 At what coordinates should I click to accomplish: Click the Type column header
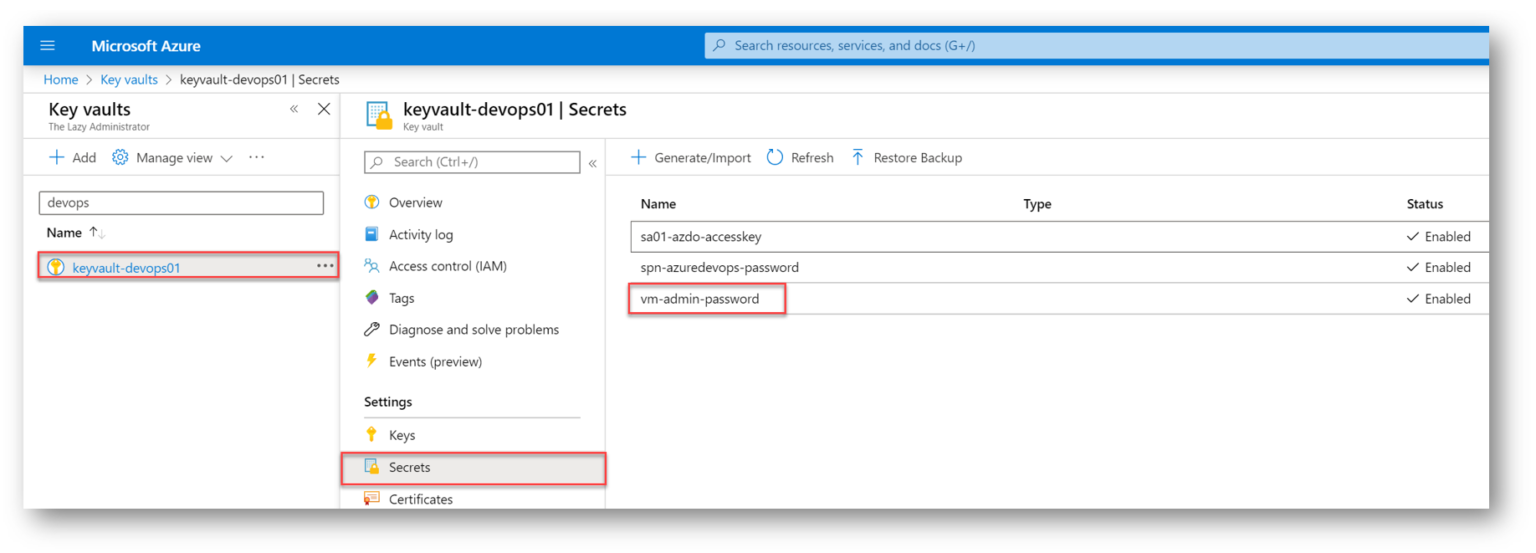coord(1037,204)
